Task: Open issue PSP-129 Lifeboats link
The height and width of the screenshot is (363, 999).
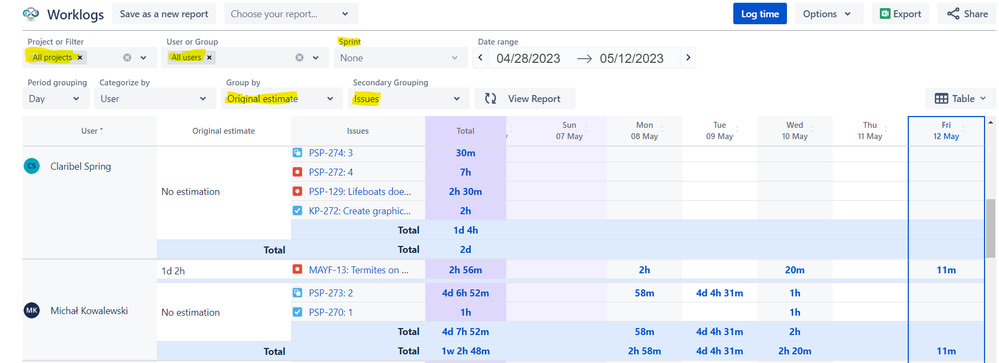Action: click(x=360, y=191)
